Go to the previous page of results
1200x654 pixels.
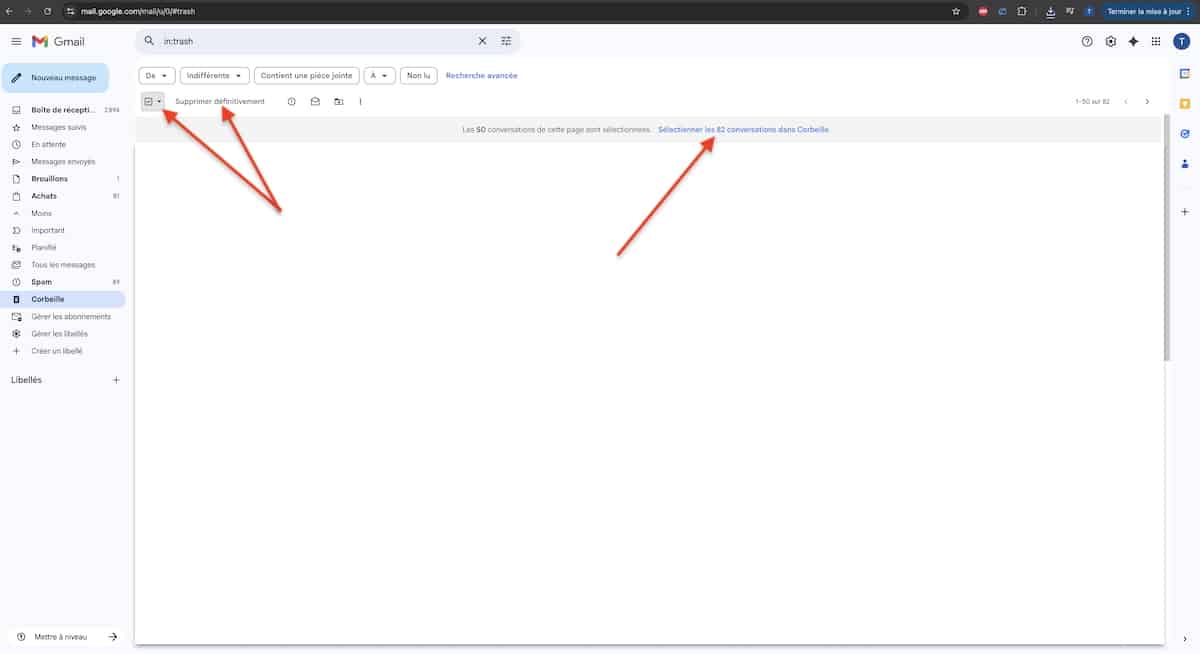tap(1126, 101)
